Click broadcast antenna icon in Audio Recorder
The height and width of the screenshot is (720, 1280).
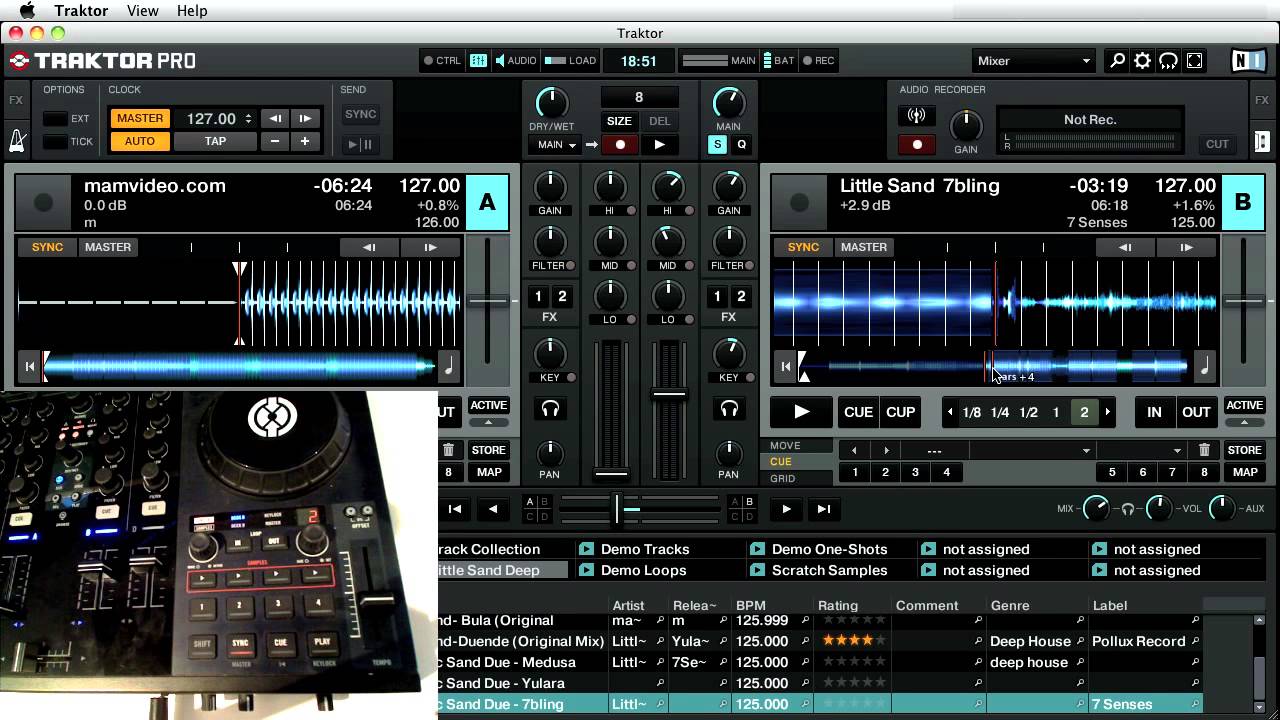(916, 116)
